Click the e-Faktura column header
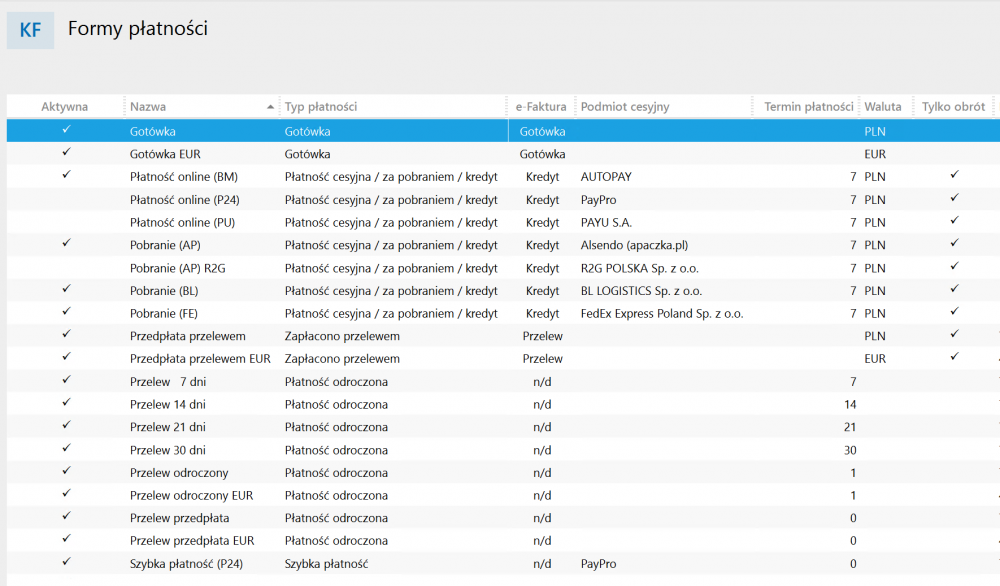 click(541, 106)
